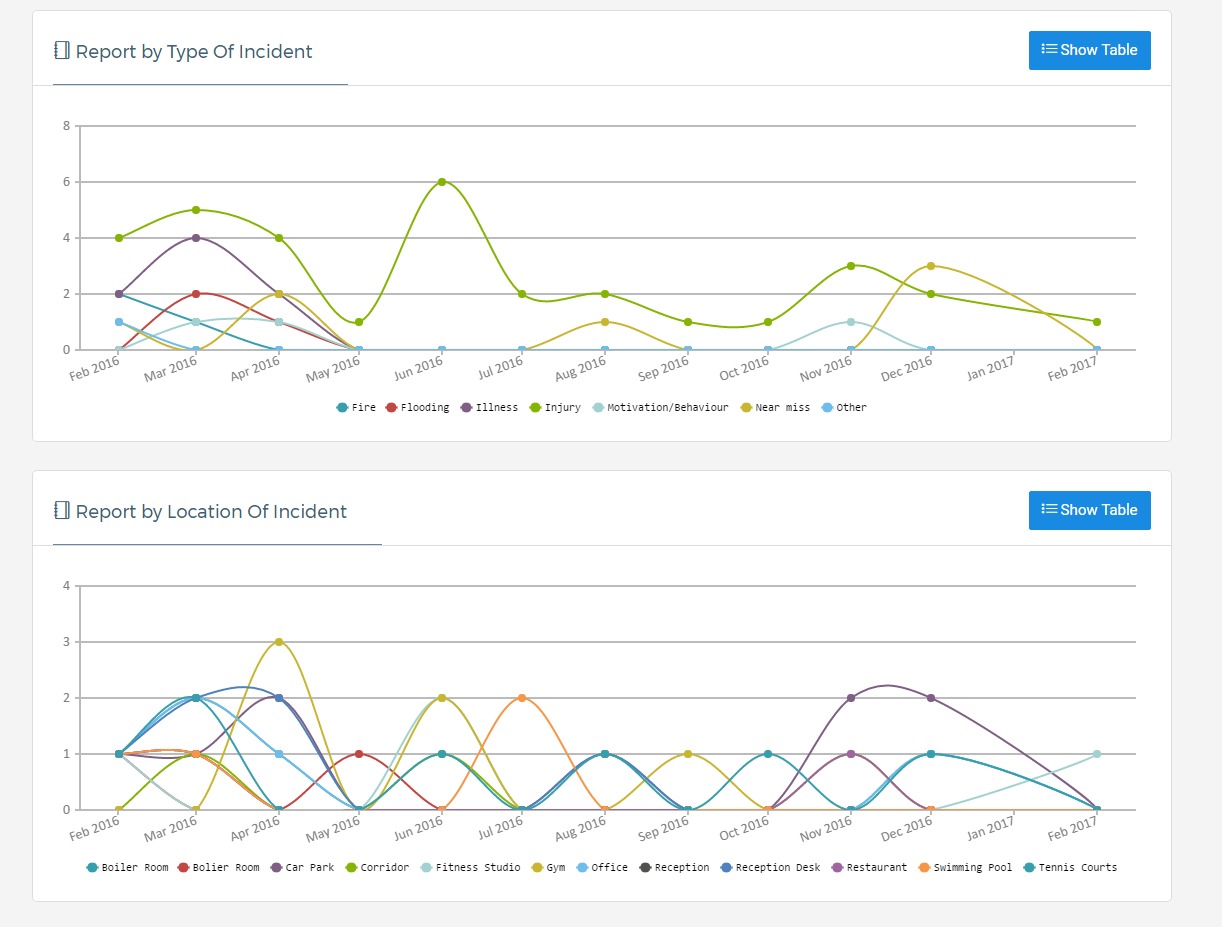
Task: Click the Restaurant legend item
Action: 868,868
